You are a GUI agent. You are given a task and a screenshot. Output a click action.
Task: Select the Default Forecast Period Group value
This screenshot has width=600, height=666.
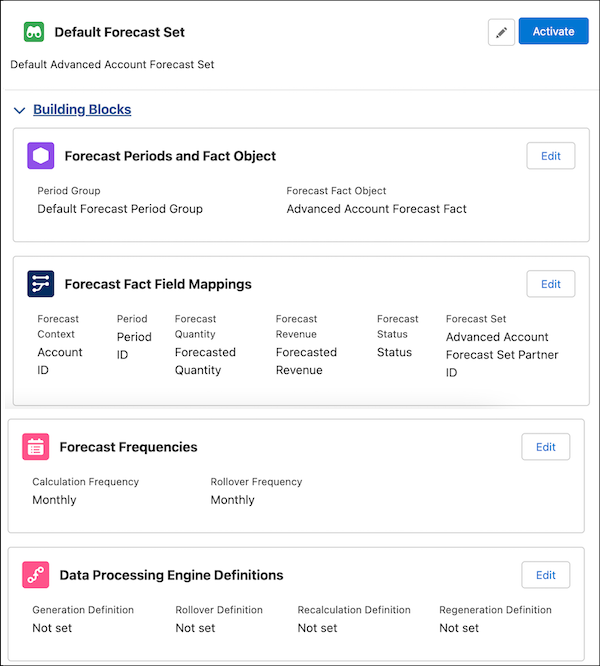(120, 209)
